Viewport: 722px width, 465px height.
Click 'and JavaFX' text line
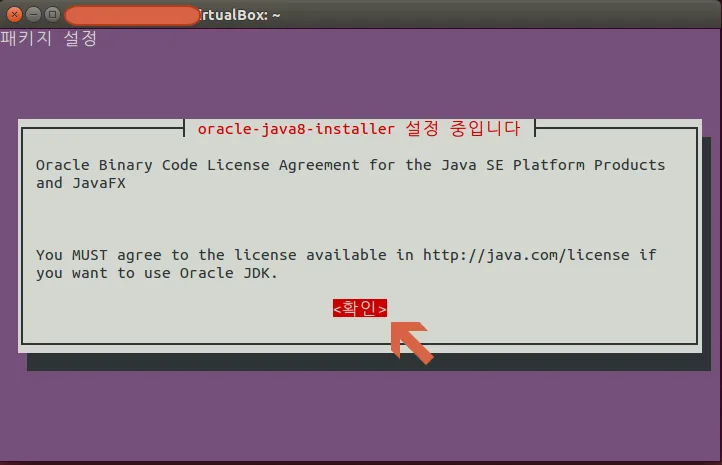point(81,183)
